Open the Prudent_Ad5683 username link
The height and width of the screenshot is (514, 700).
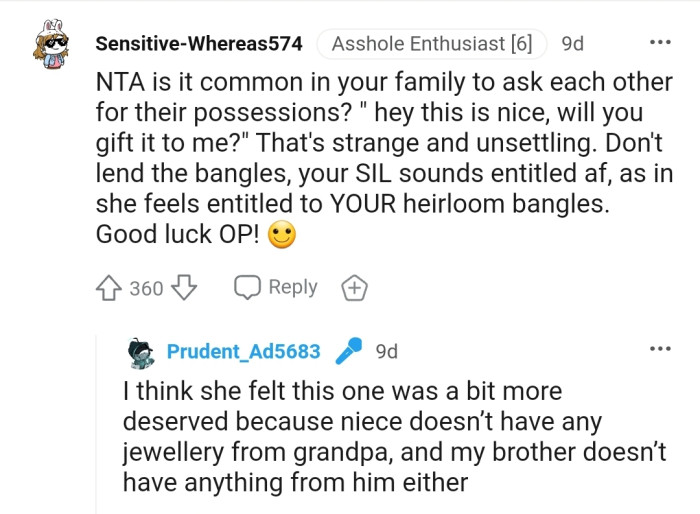point(243,351)
